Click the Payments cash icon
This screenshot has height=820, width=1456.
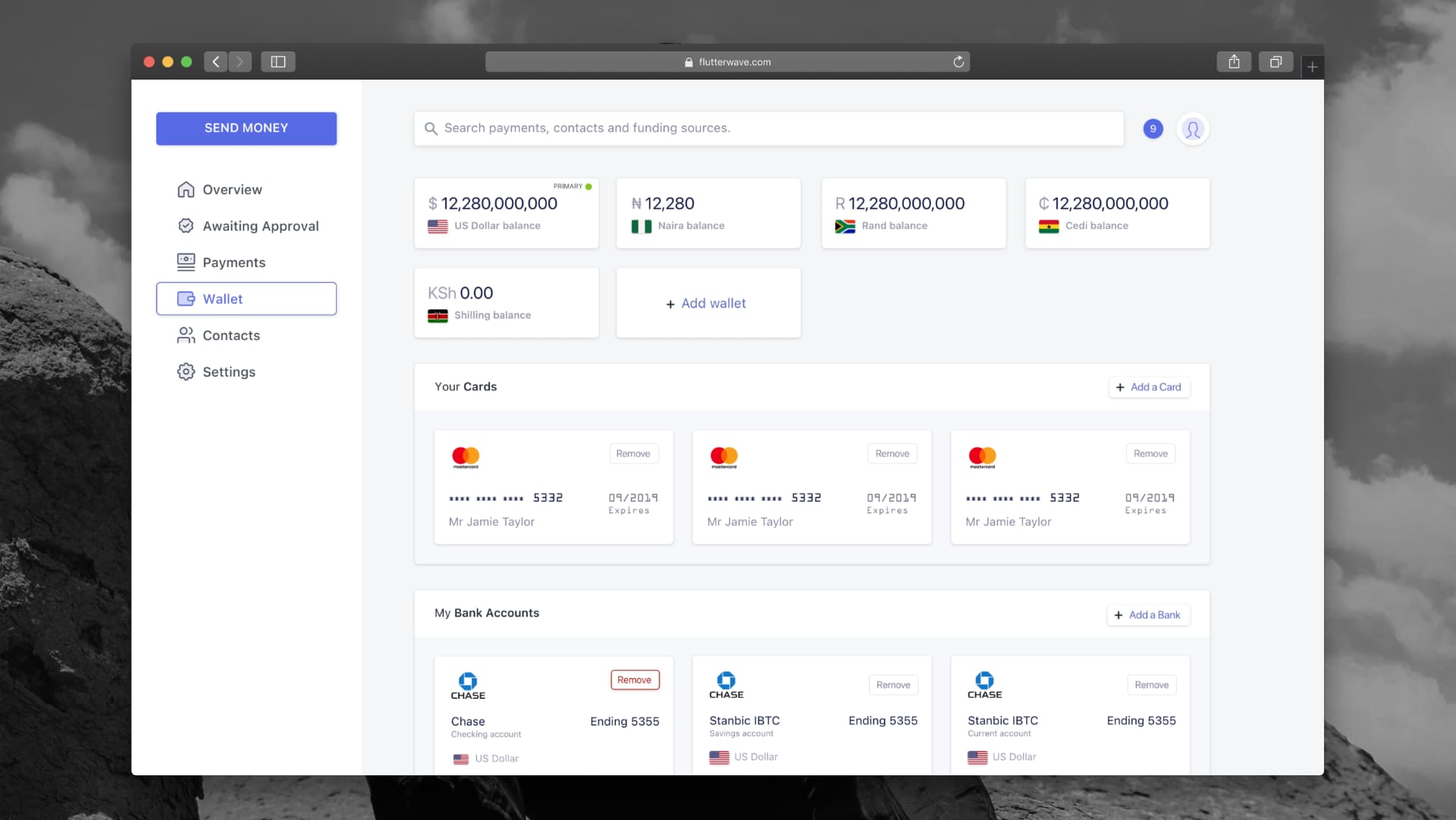(x=186, y=262)
